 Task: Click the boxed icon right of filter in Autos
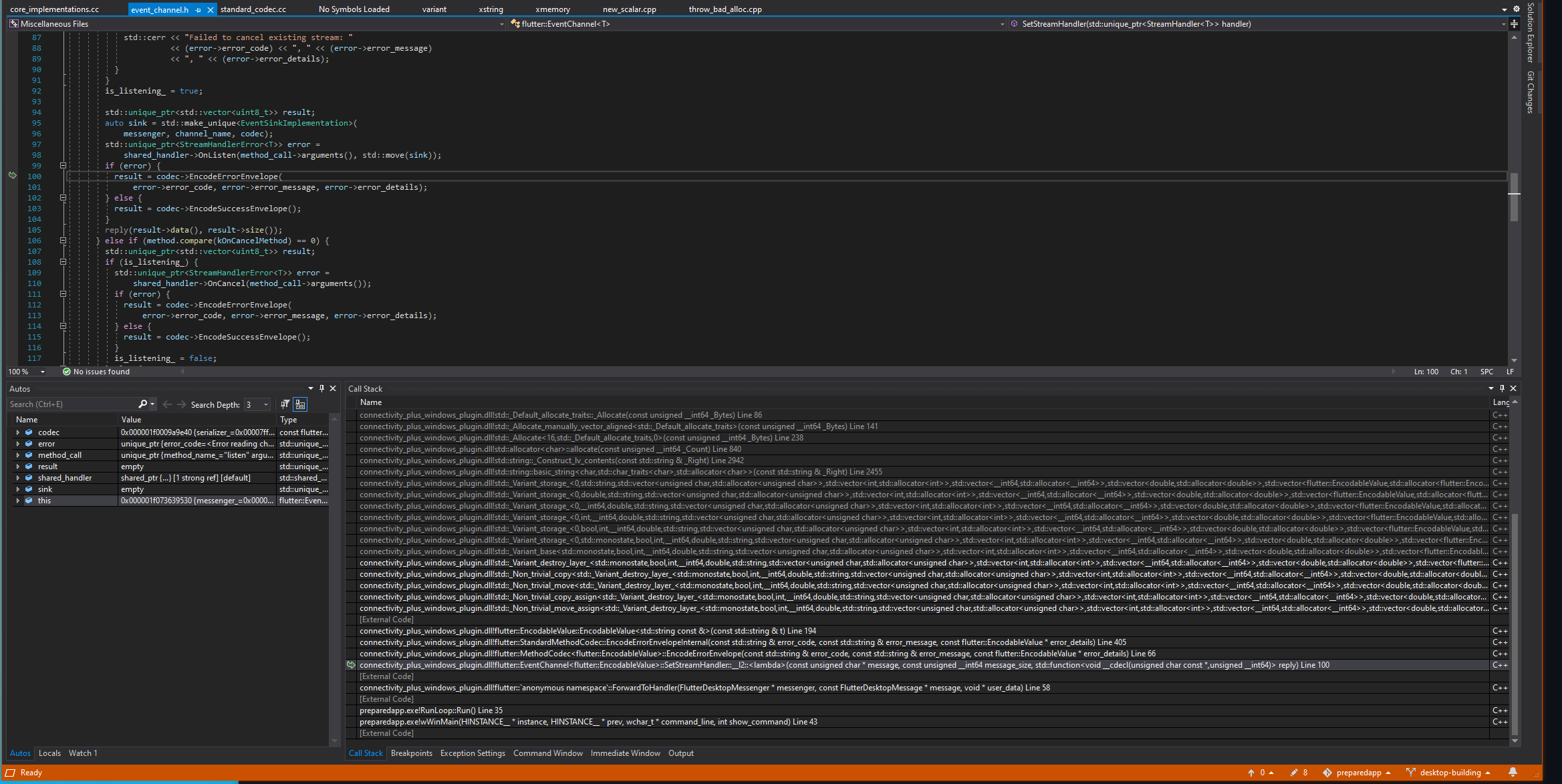point(301,404)
